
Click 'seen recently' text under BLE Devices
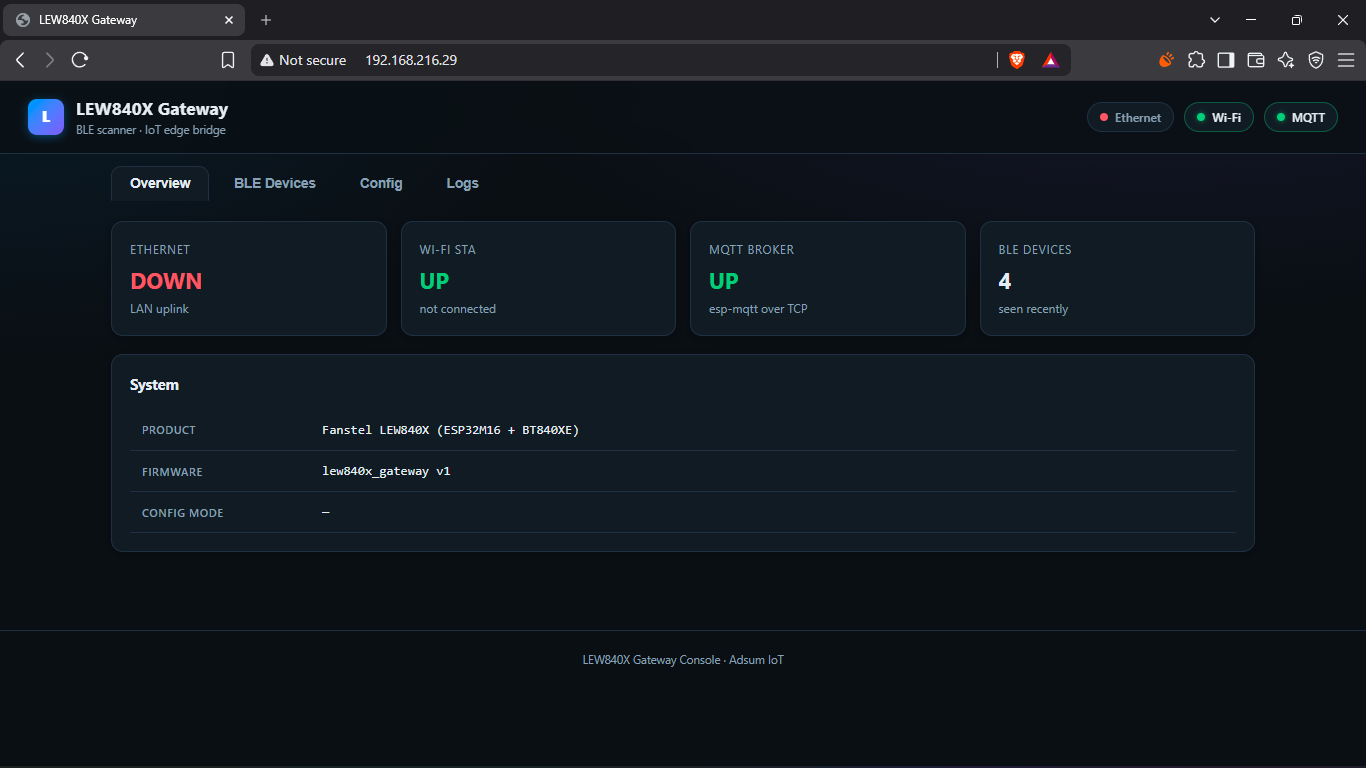point(1033,309)
